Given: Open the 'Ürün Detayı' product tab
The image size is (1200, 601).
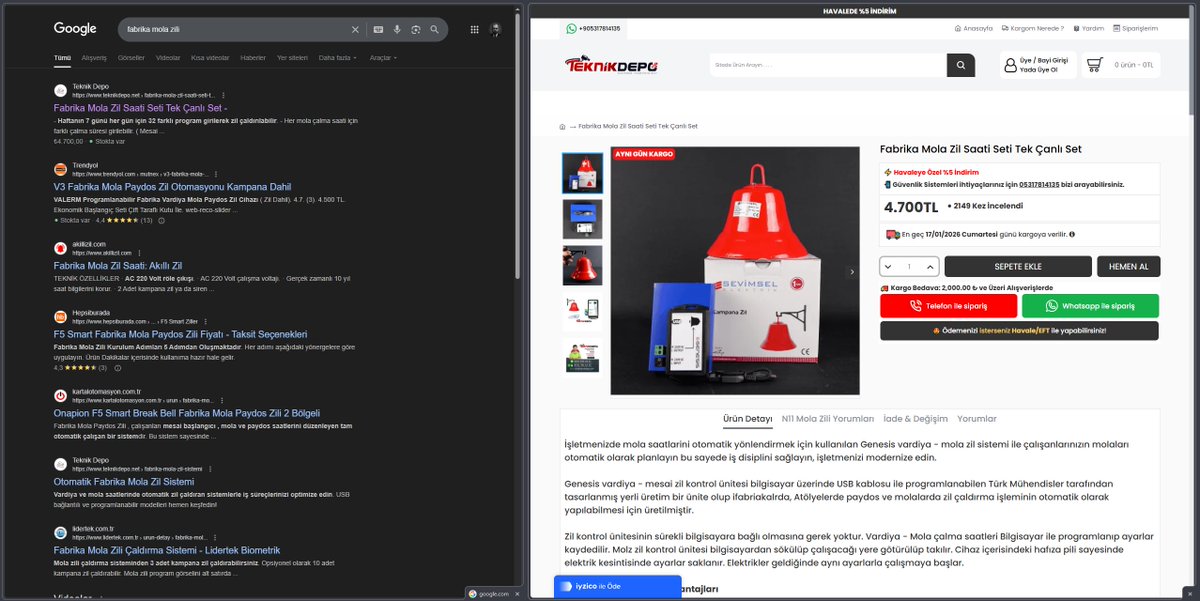Looking at the screenshot, I should pos(748,419).
